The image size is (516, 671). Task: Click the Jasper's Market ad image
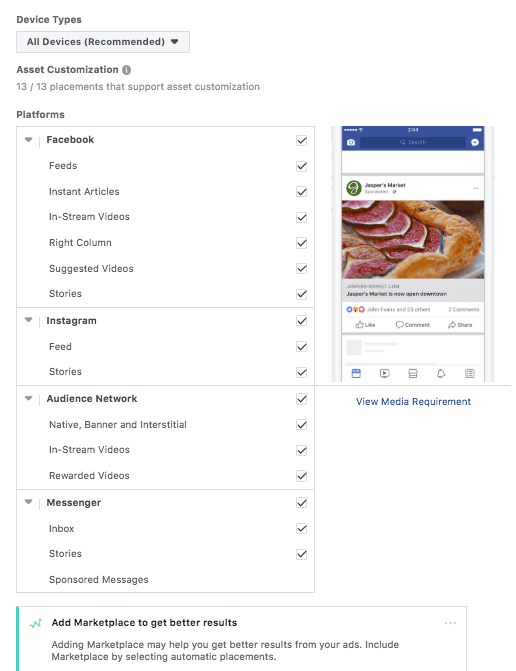pyautogui.click(x=413, y=240)
